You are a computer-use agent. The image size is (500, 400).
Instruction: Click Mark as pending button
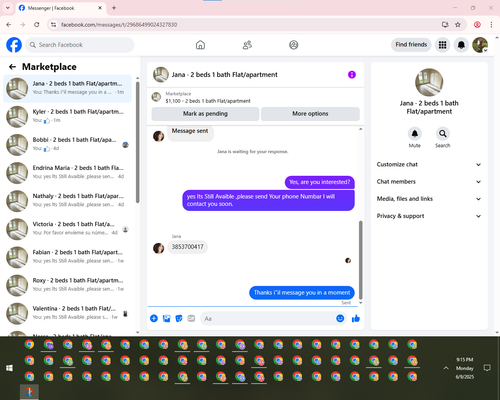click(x=205, y=114)
